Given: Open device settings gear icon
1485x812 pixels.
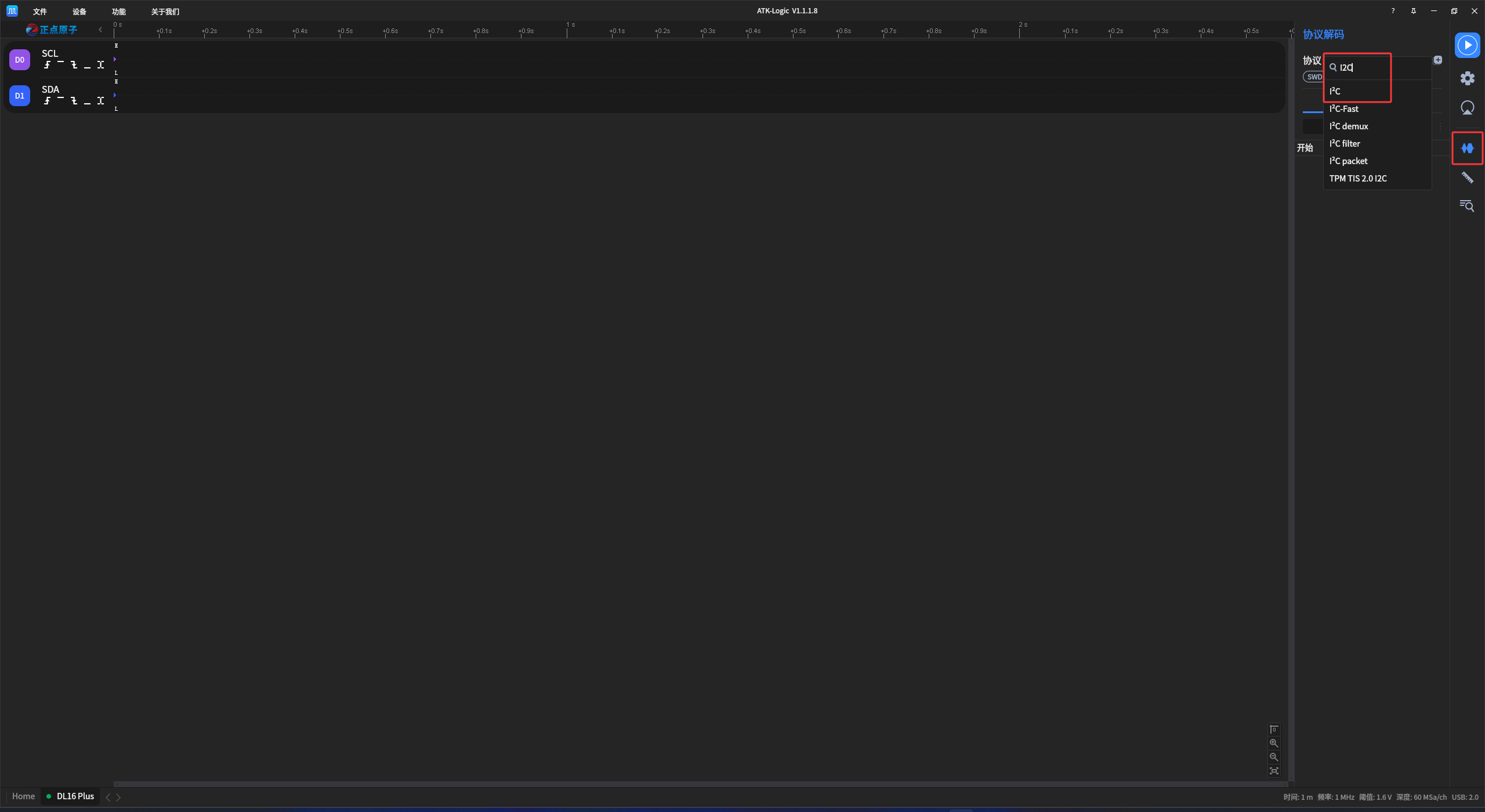Looking at the screenshot, I should click(1467, 78).
